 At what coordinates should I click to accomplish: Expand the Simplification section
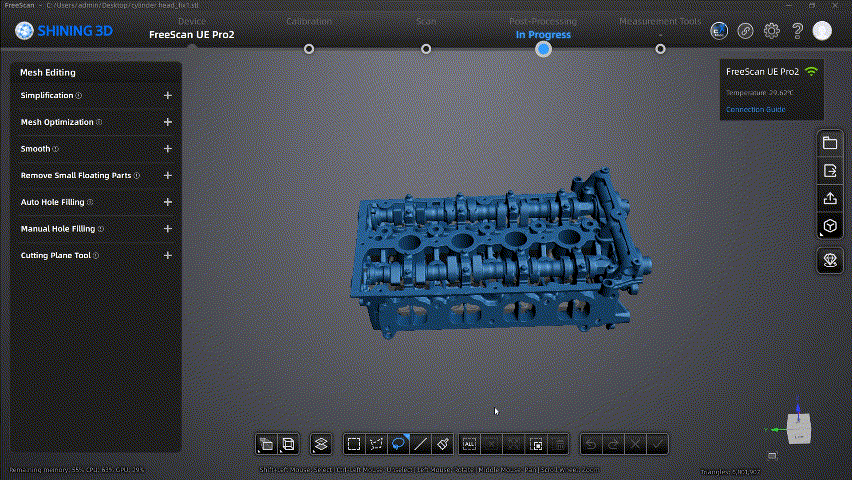pos(167,96)
